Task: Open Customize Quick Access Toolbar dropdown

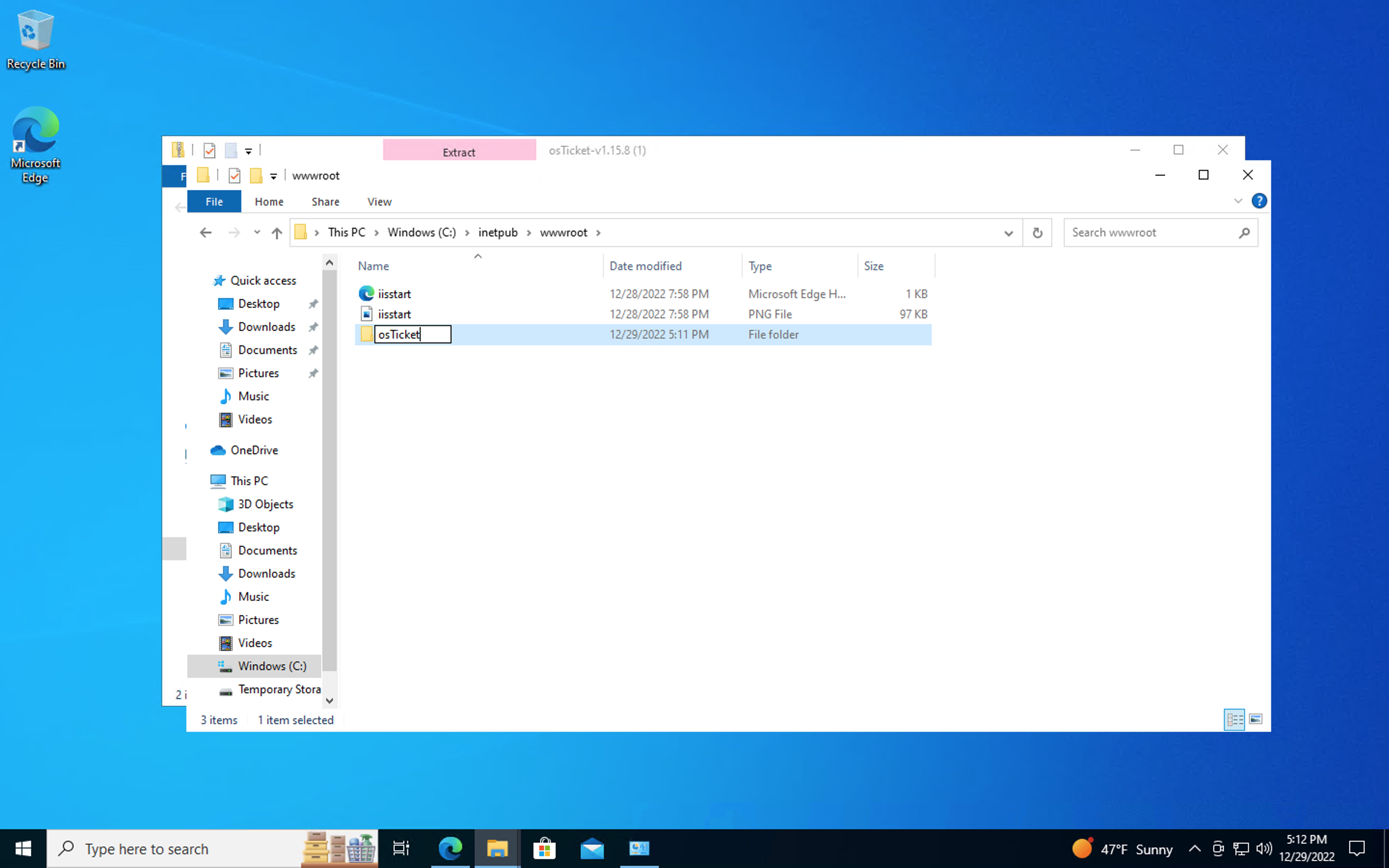Action: click(274, 176)
